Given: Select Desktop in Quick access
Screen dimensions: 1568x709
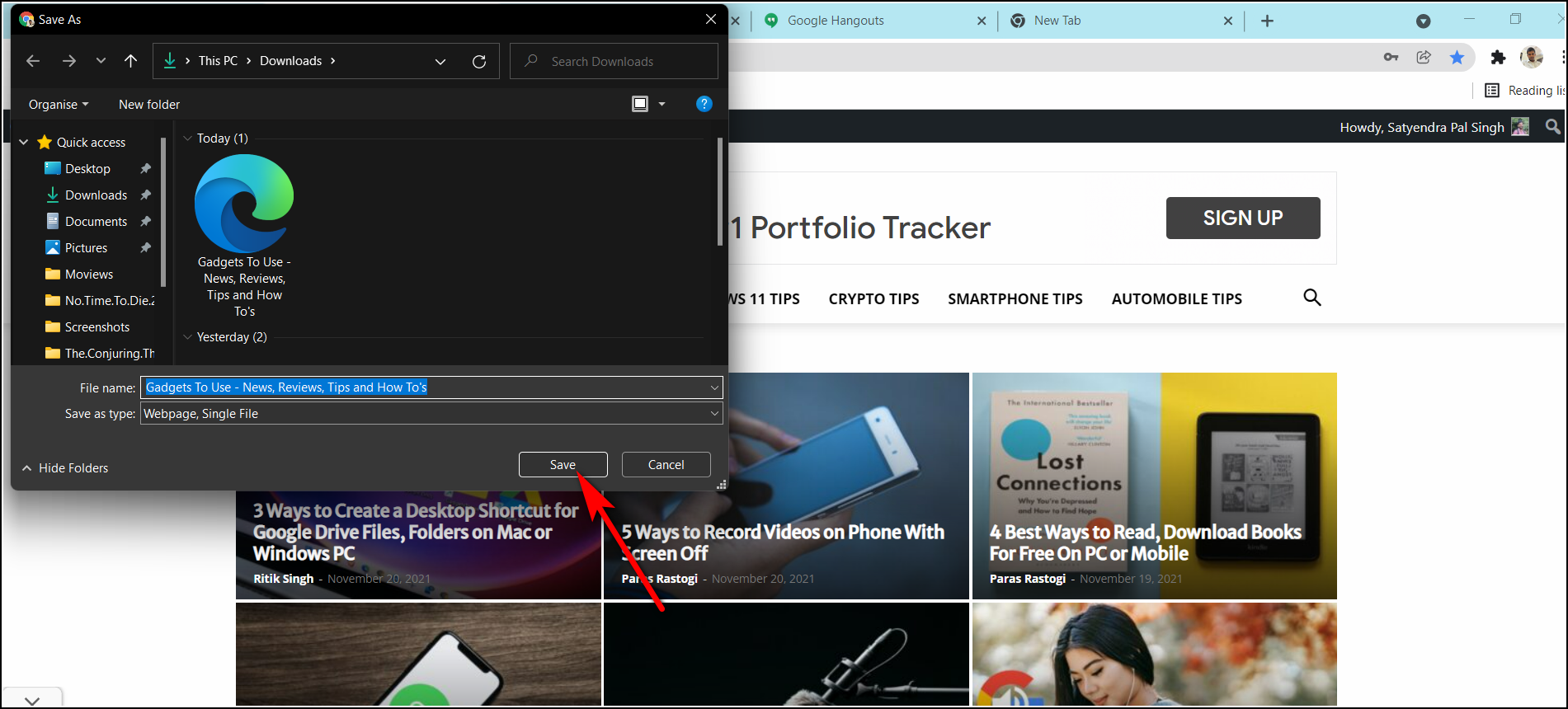Looking at the screenshot, I should click(x=87, y=169).
